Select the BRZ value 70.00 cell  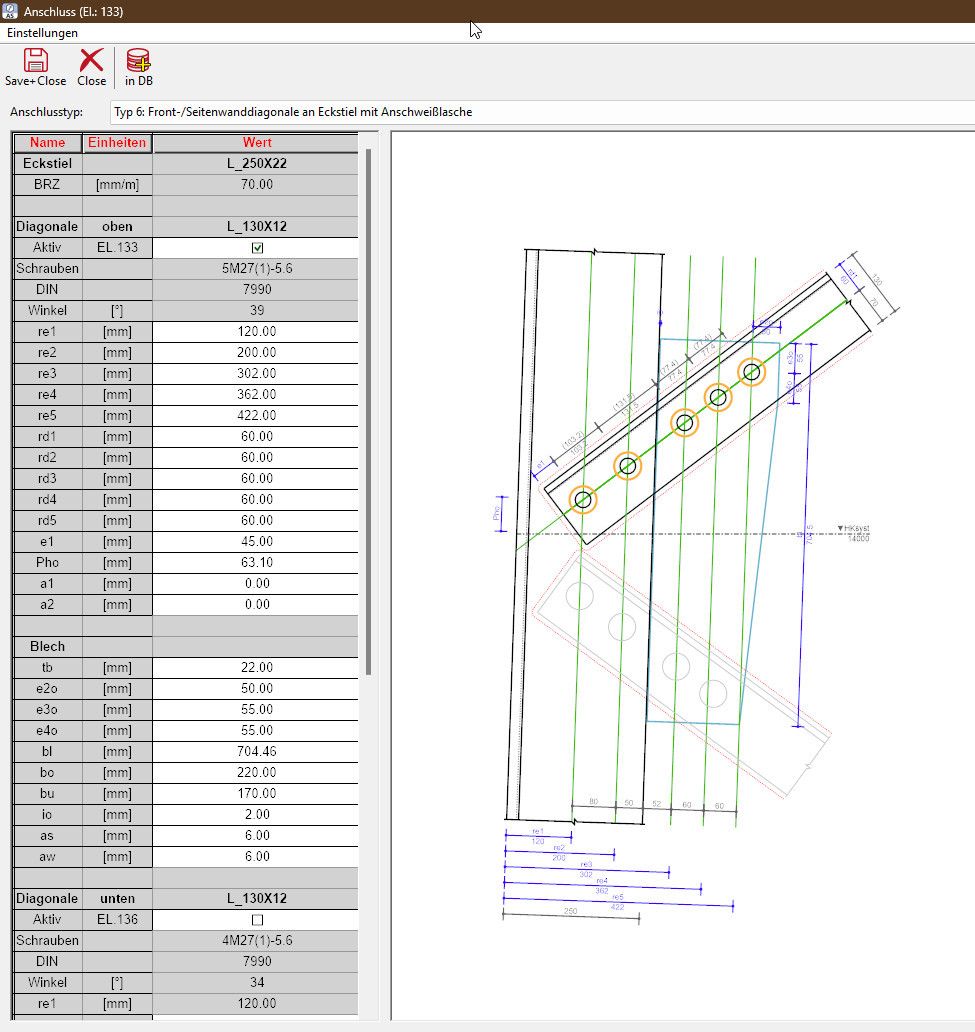click(257, 185)
